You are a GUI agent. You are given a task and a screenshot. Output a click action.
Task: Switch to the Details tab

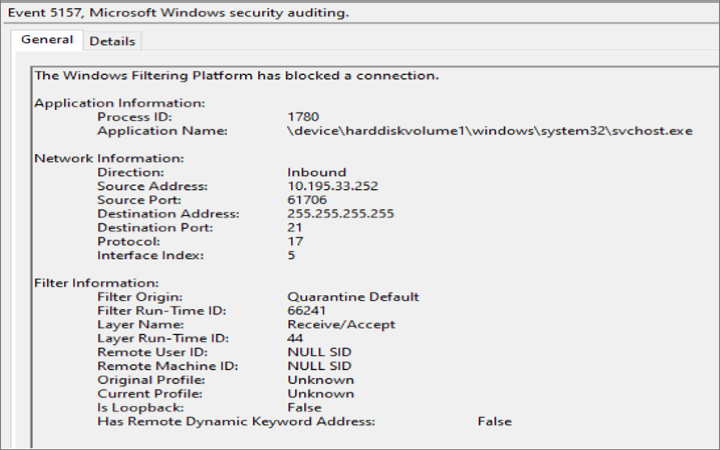[111, 41]
